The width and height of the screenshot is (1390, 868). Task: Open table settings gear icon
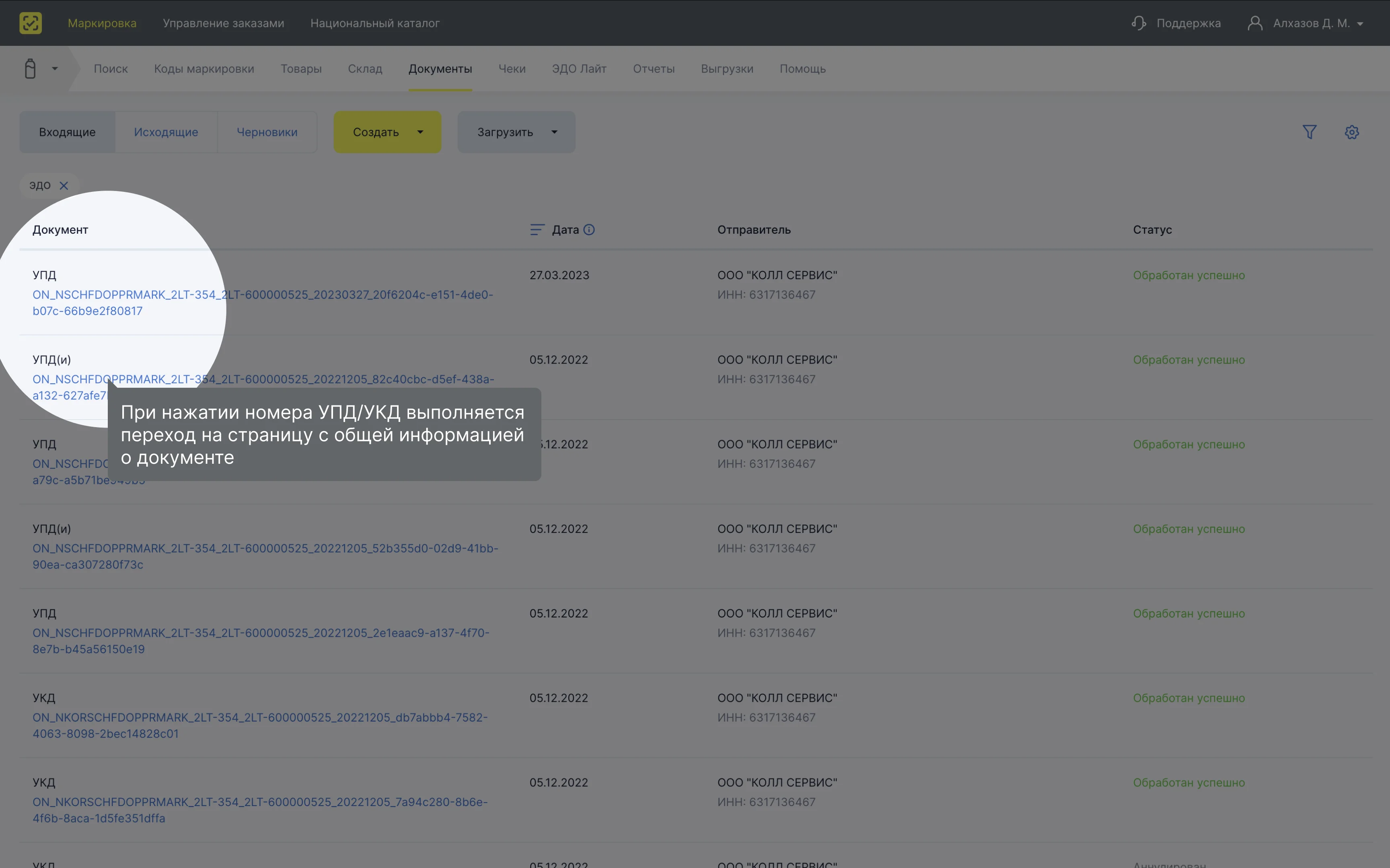tap(1351, 132)
